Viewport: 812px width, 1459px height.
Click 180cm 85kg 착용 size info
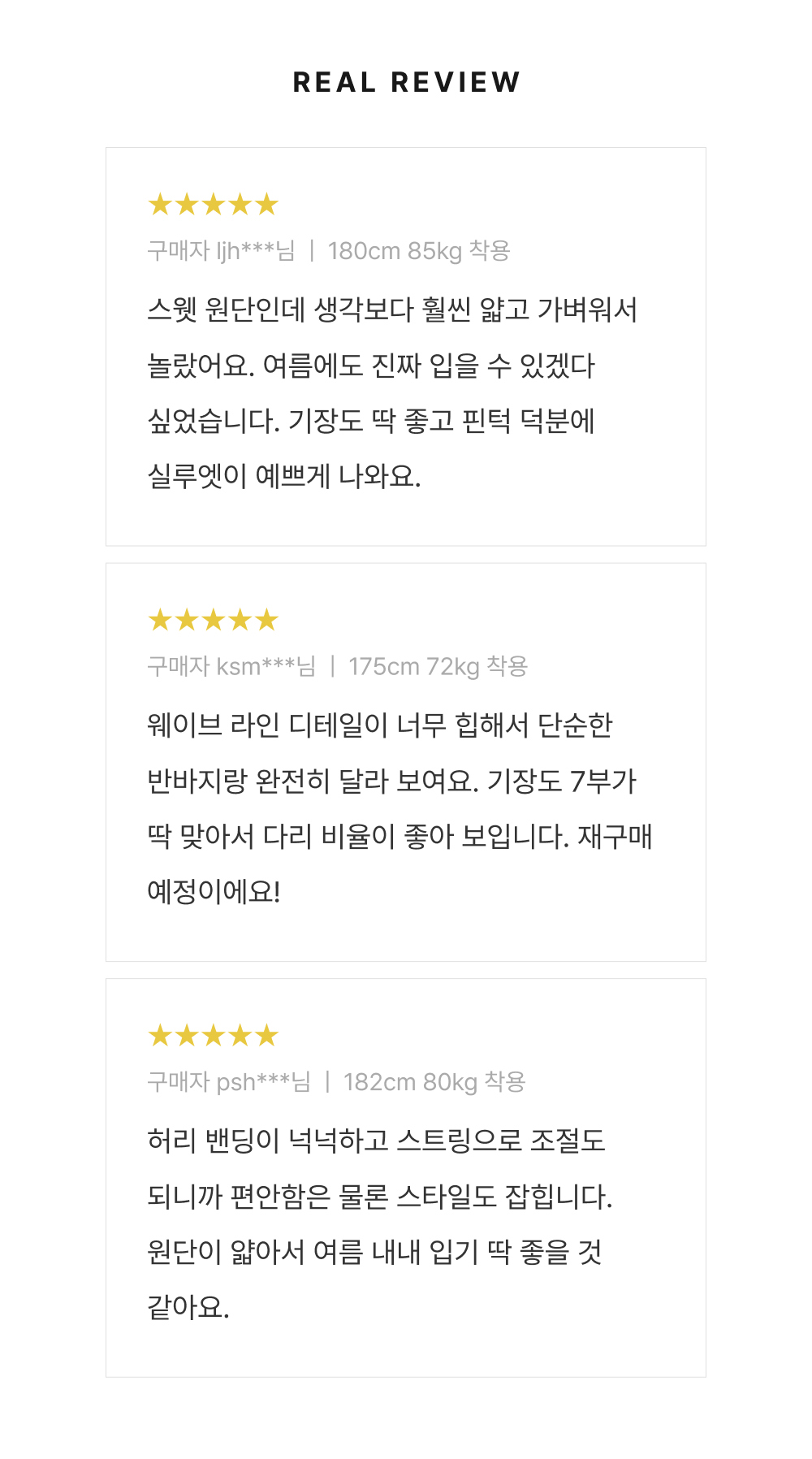tap(419, 250)
